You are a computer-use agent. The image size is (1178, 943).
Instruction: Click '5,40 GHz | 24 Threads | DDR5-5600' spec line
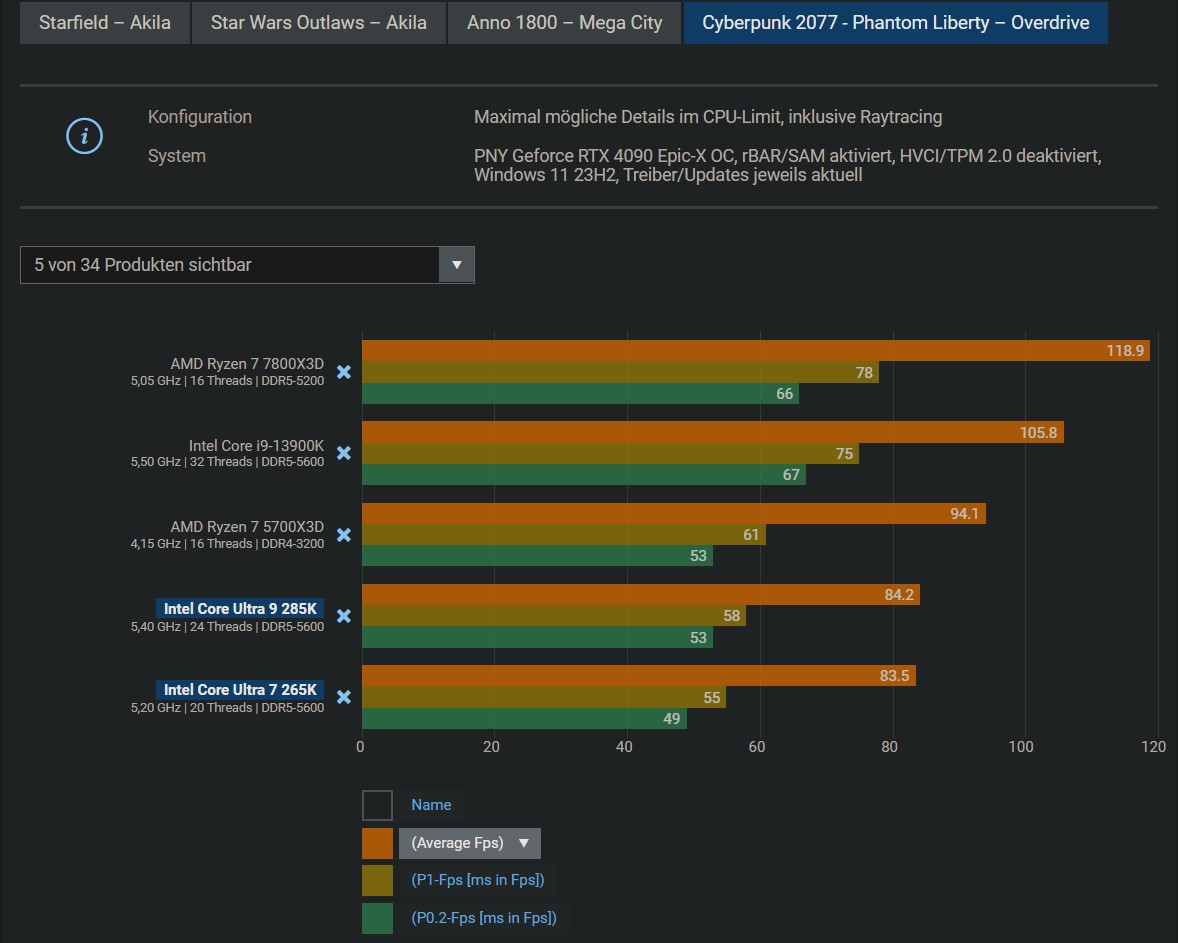[228, 627]
